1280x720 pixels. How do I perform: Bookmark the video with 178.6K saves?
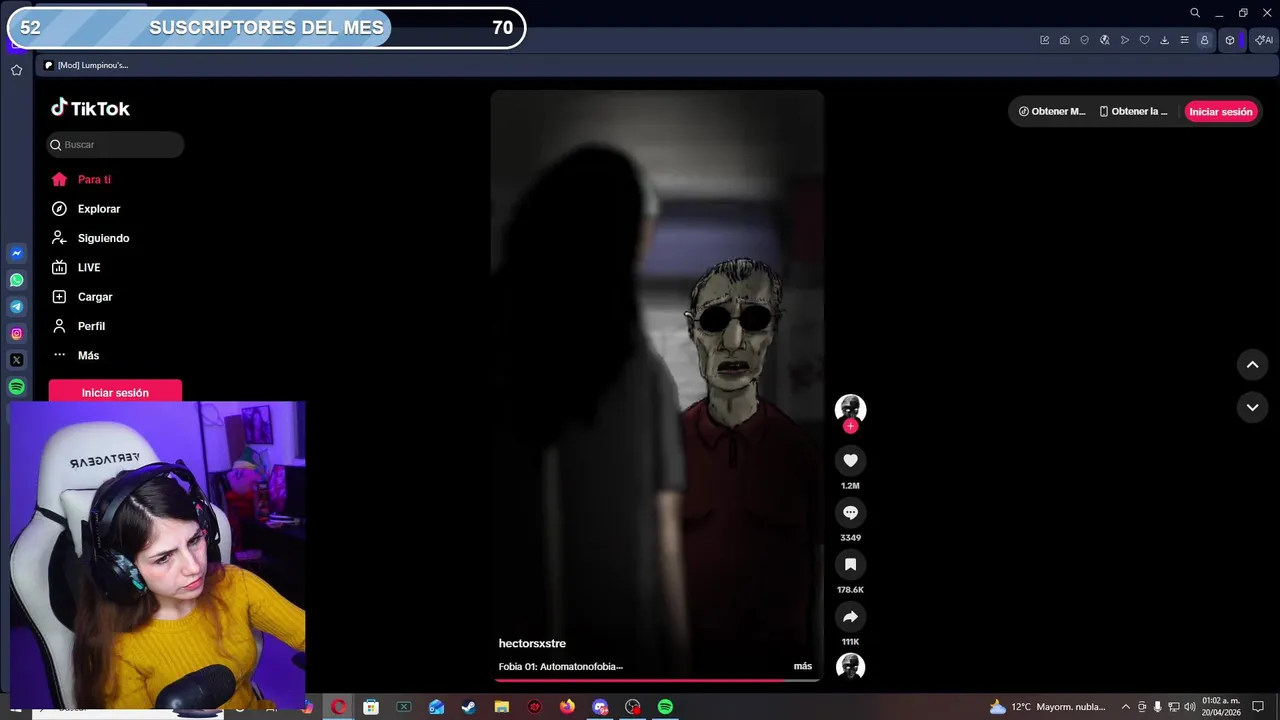pyautogui.click(x=850, y=564)
